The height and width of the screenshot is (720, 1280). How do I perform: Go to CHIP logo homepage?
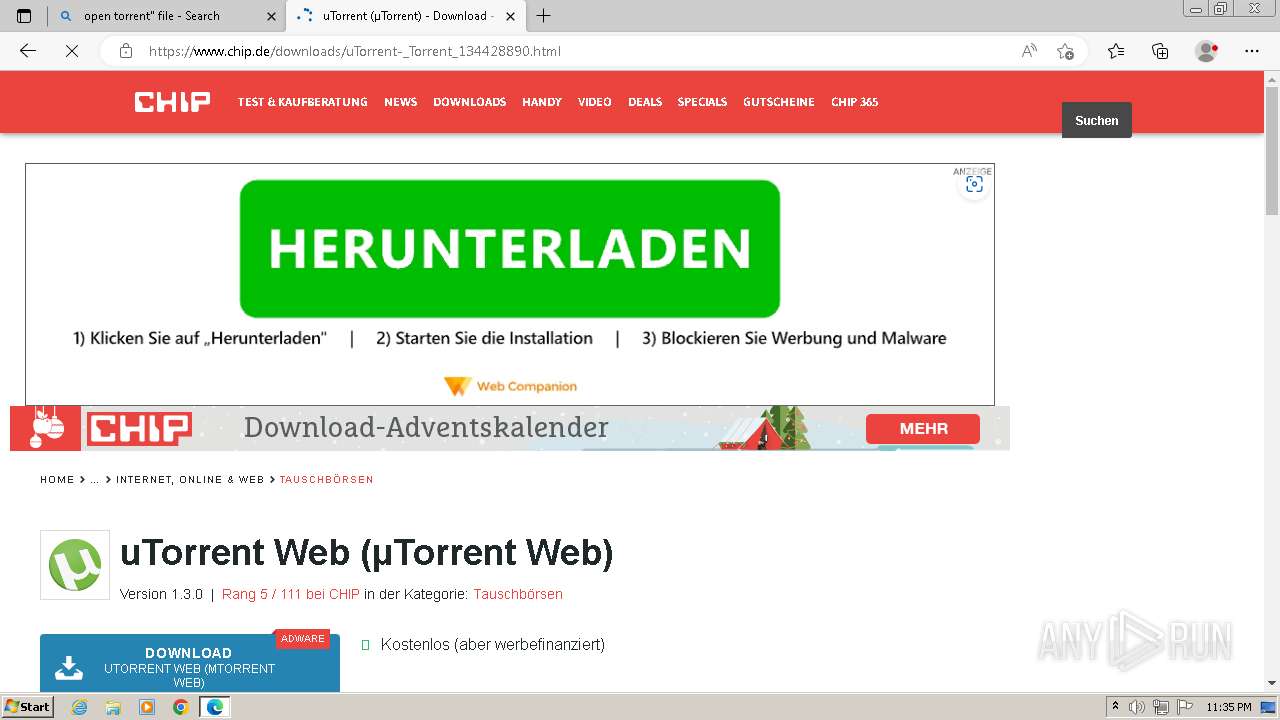[x=173, y=102]
